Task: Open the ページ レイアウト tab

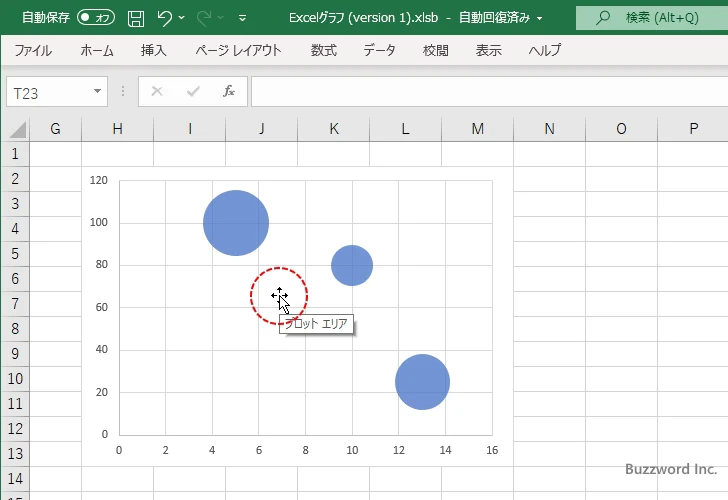Action: (x=238, y=50)
